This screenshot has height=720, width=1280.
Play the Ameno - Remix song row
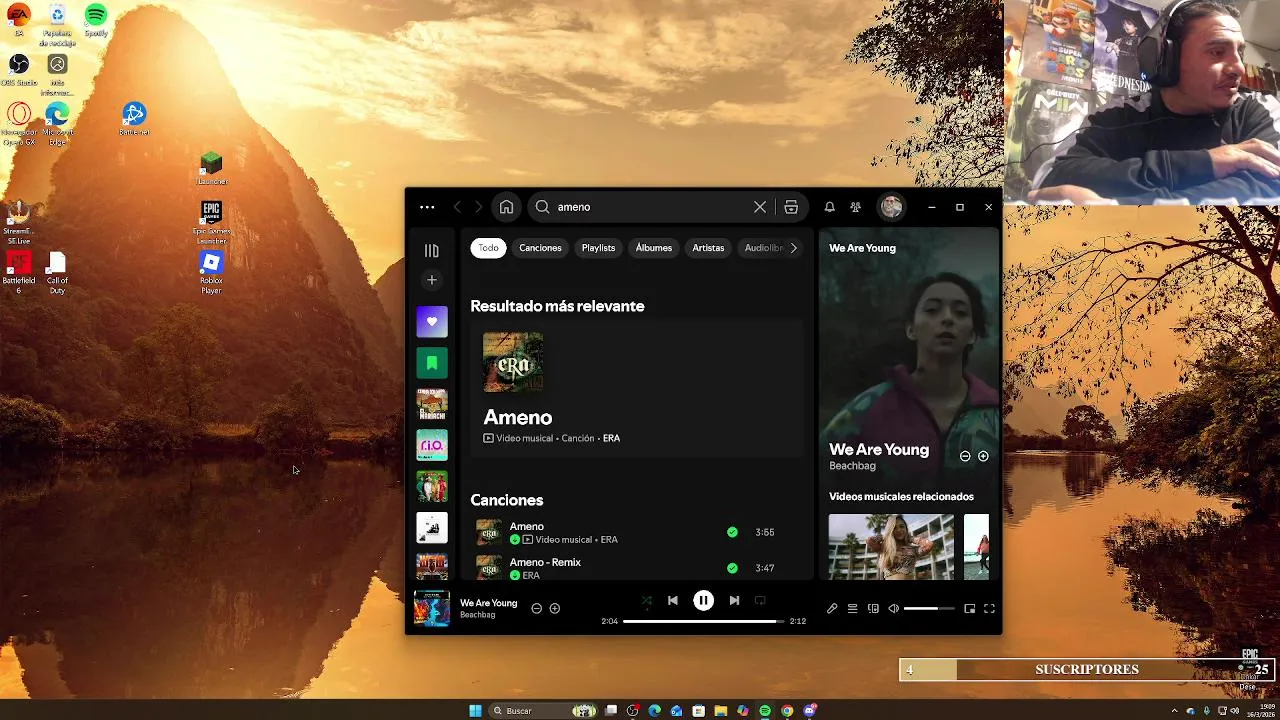click(637, 567)
